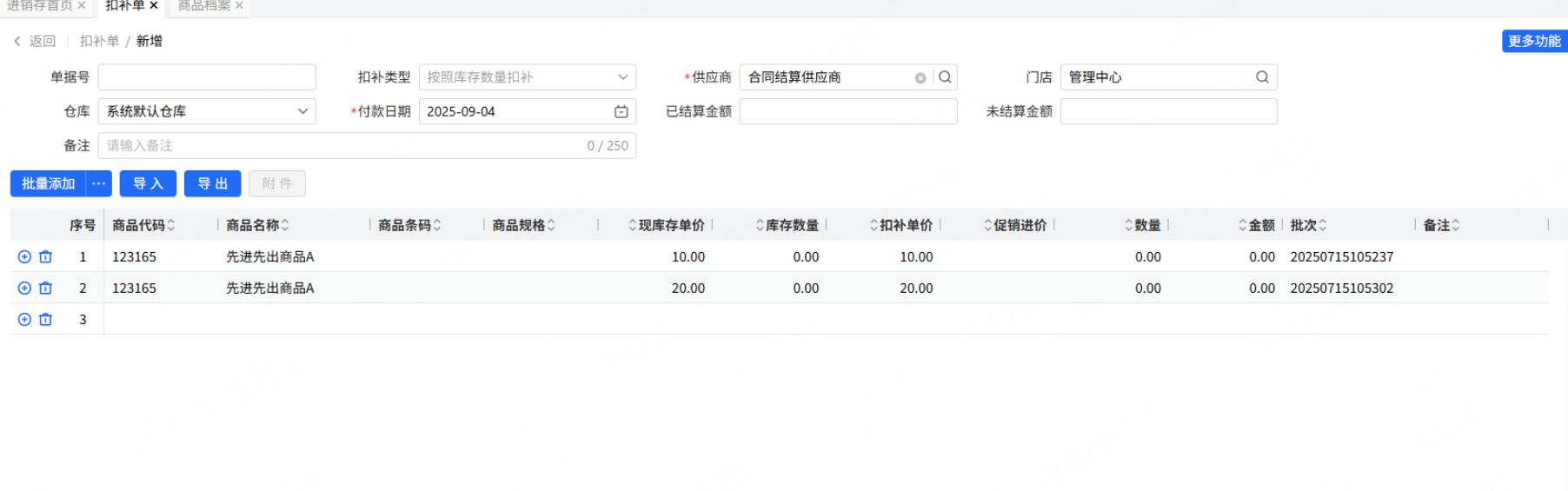This screenshot has width=1568, height=491.
Task: Add a row after row 2
Action: tap(24, 289)
